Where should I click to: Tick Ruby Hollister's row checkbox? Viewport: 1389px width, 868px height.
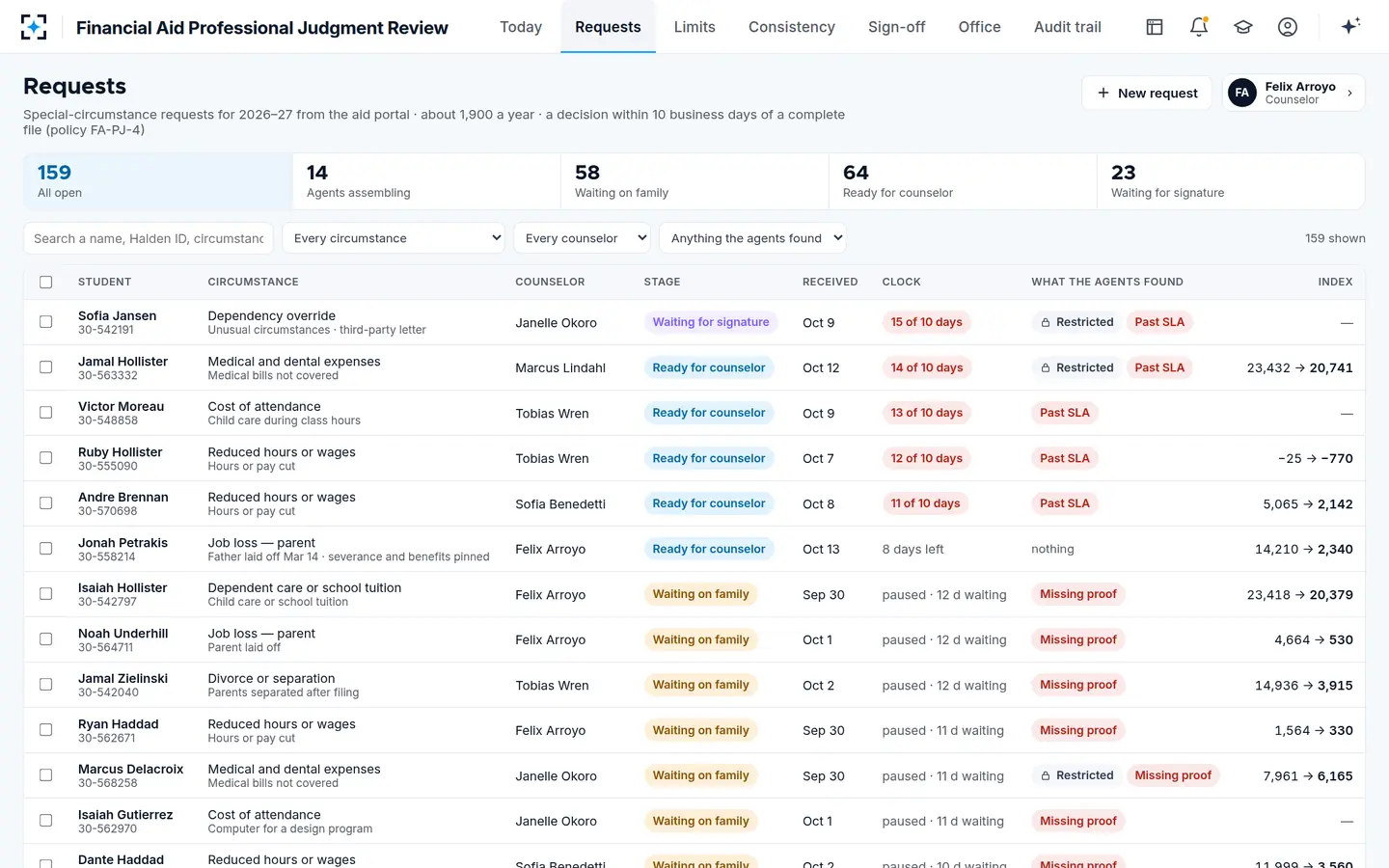[46, 458]
